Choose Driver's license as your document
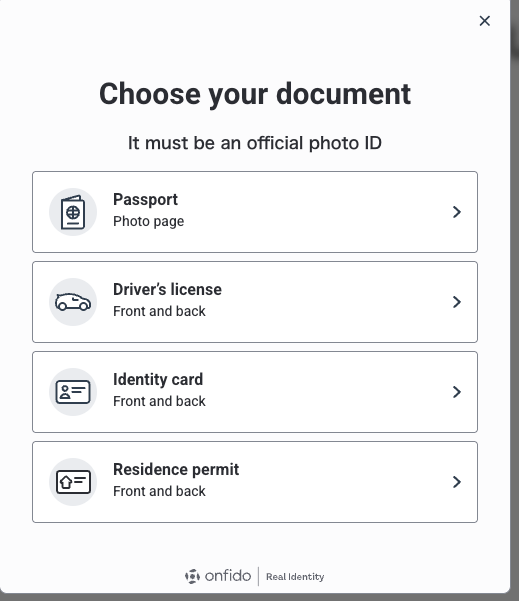519x601 pixels. [255, 302]
